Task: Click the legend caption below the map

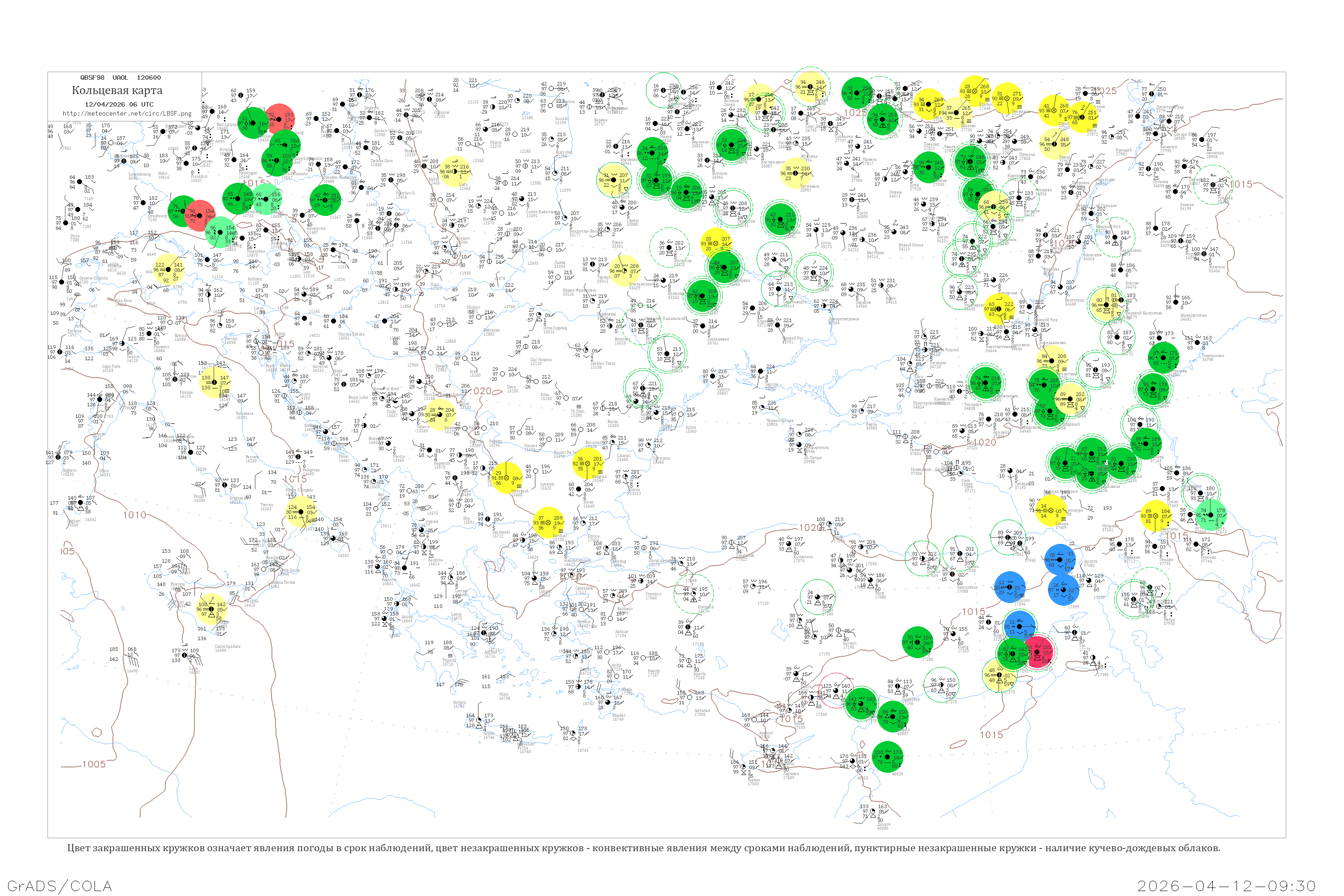Action: click(x=643, y=848)
